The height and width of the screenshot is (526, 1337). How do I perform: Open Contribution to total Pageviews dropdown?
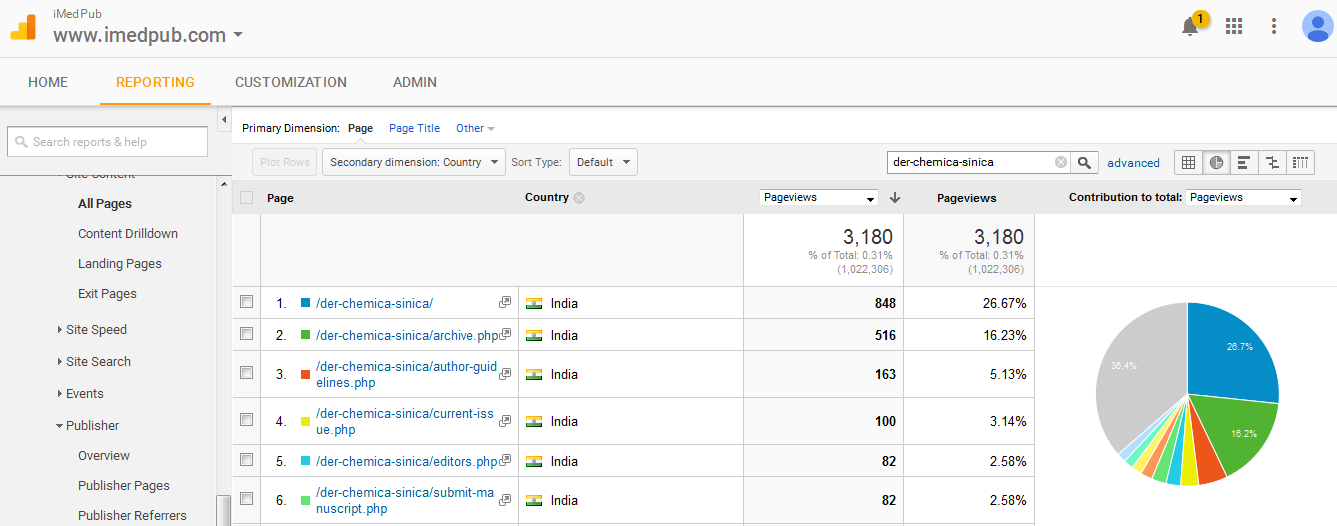click(1243, 198)
